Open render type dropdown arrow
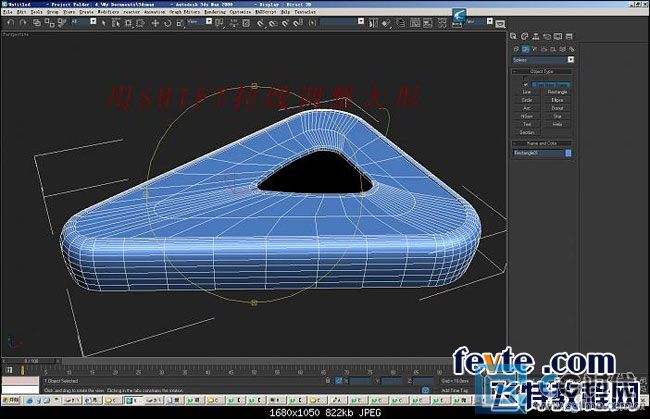The image size is (650, 419). pyautogui.click(x=490, y=21)
